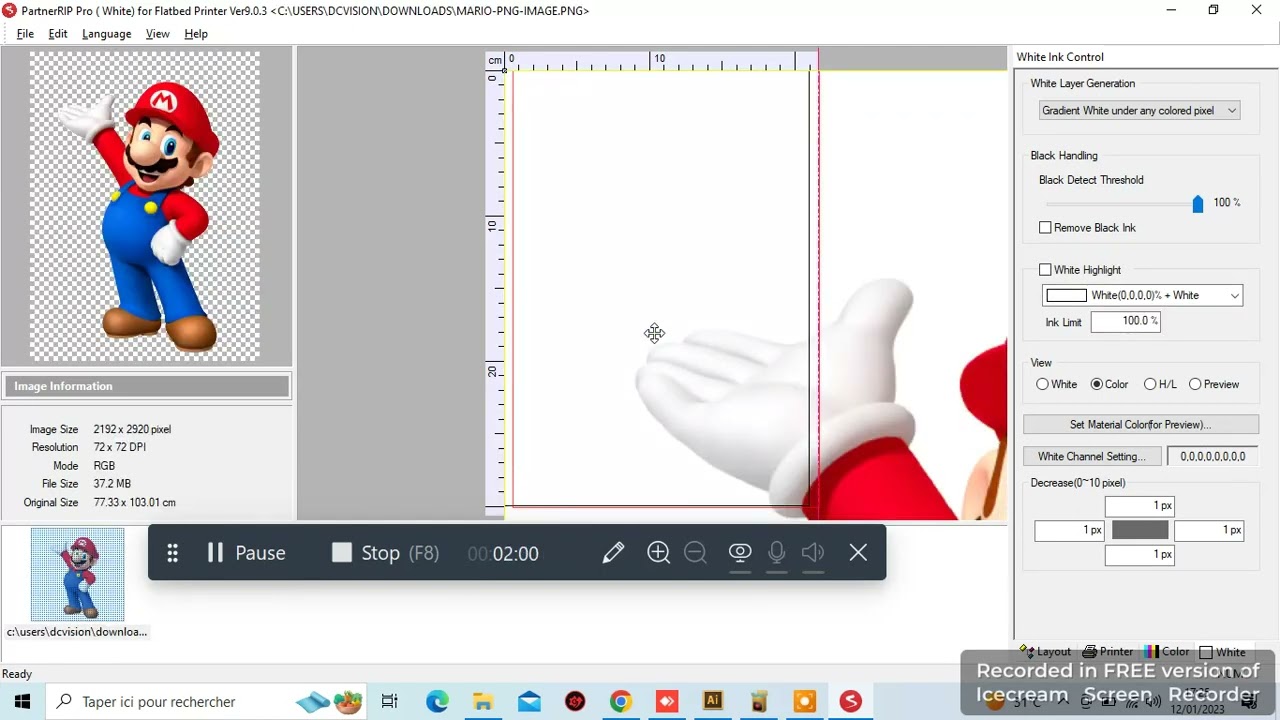Image resolution: width=1280 pixels, height=720 pixels.
Task: Open the Windows Start menu
Action: point(22,702)
